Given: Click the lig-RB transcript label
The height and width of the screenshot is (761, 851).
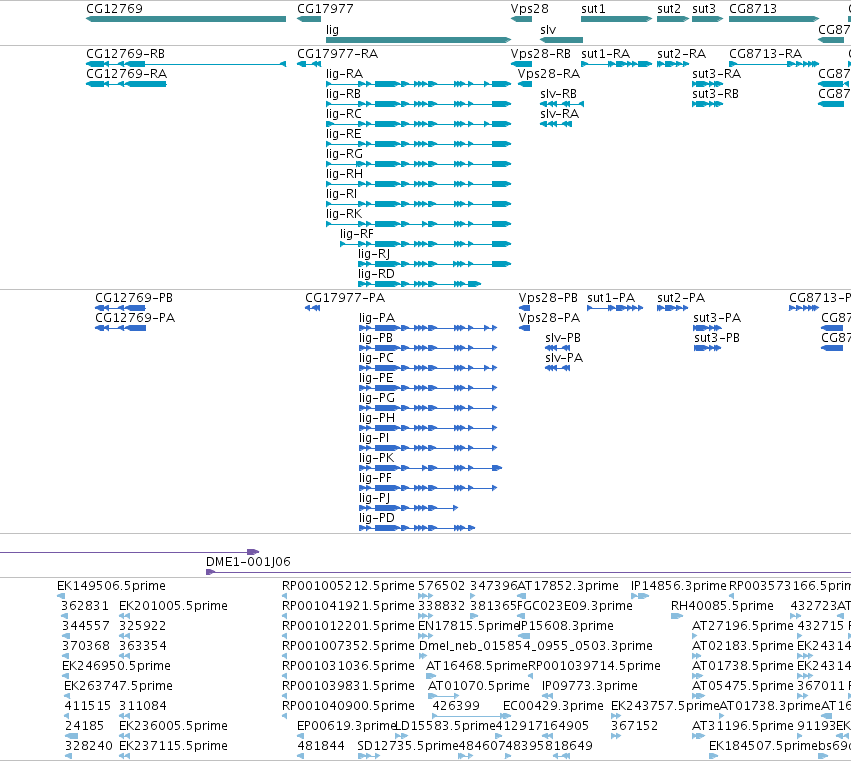Looking at the screenshot, I should coord(344,94).
